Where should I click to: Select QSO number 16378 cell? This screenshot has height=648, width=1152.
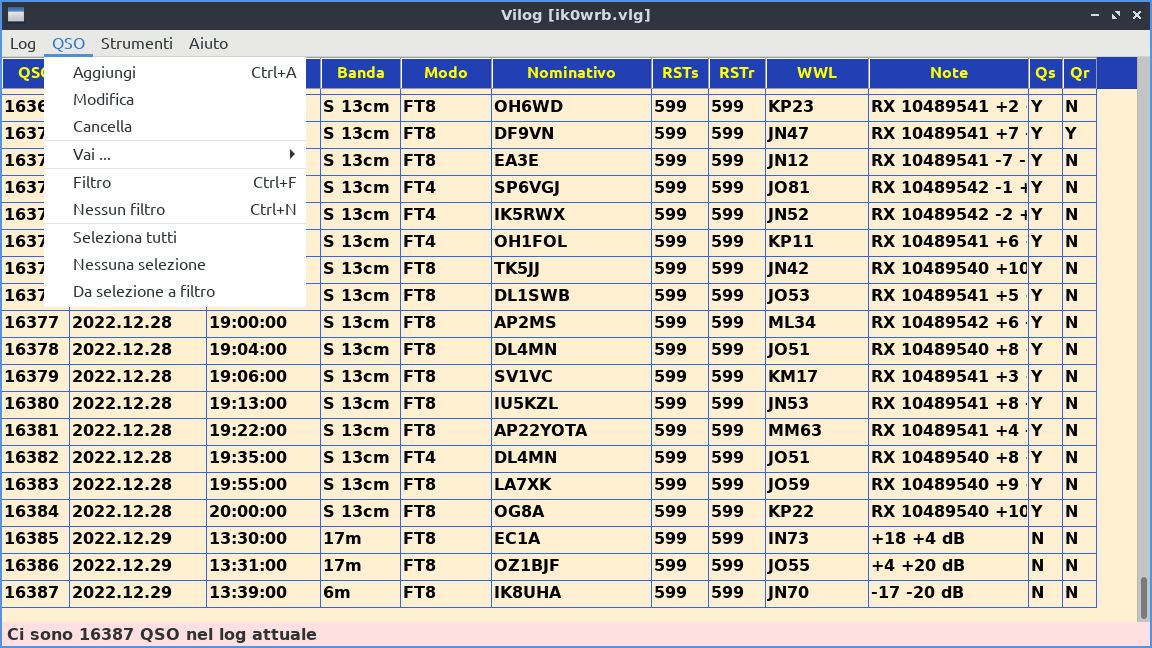click(x=35, y=350)
